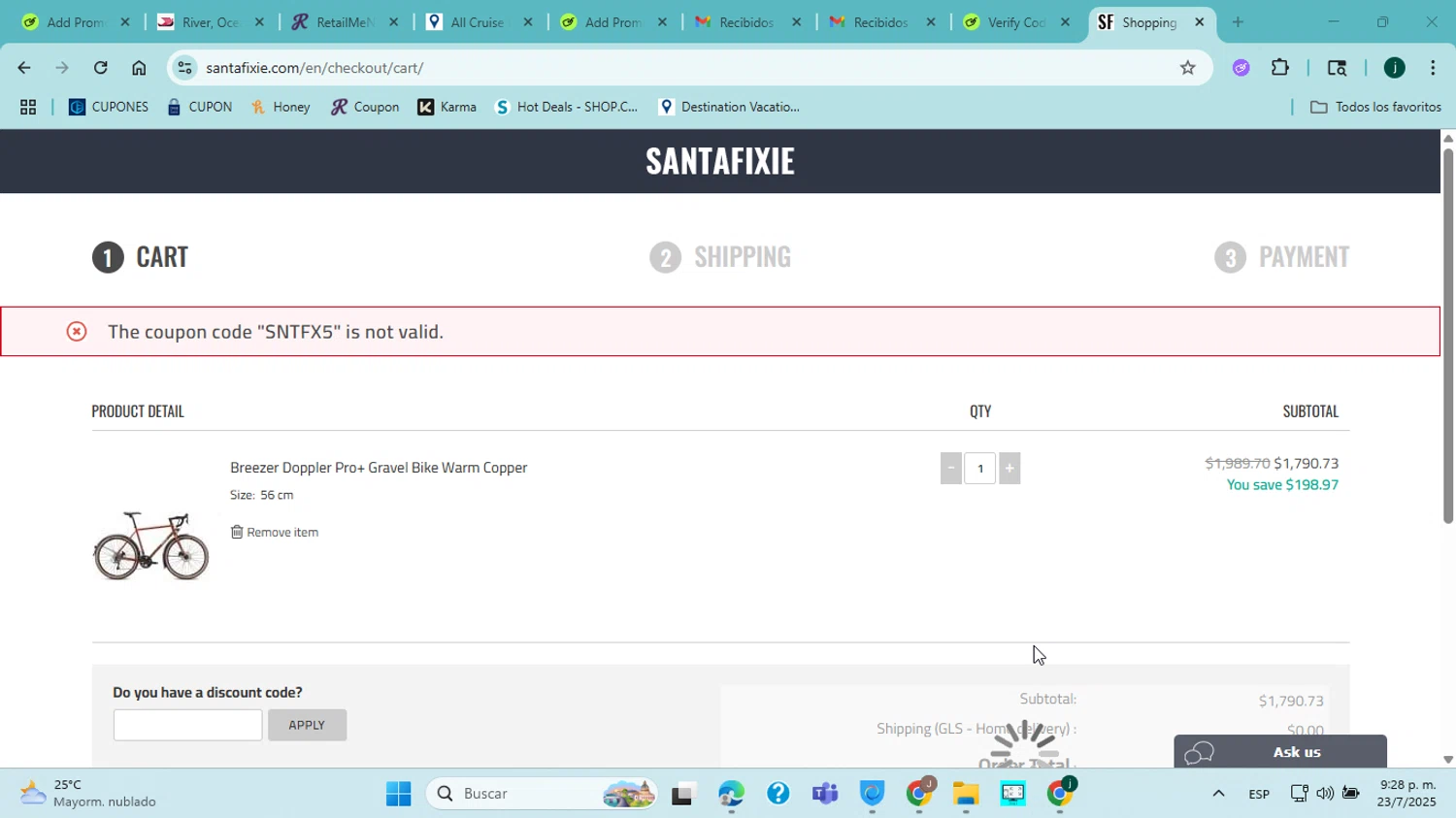Screen dimensions: 1456x818
Task: Switch to the RetailMeNot tab
Action: click(x=346, y=22)
